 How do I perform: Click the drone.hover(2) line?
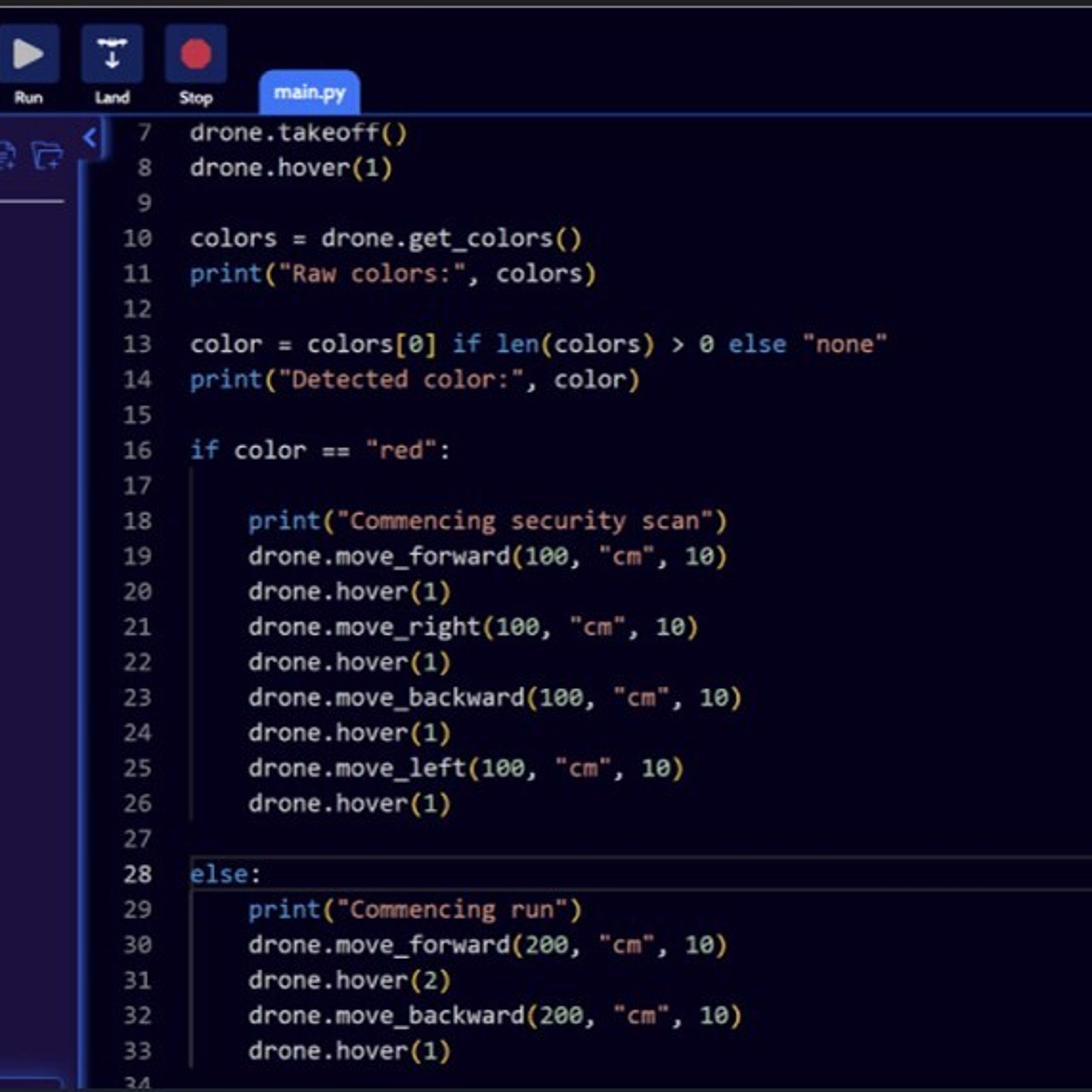click(349, 980)
